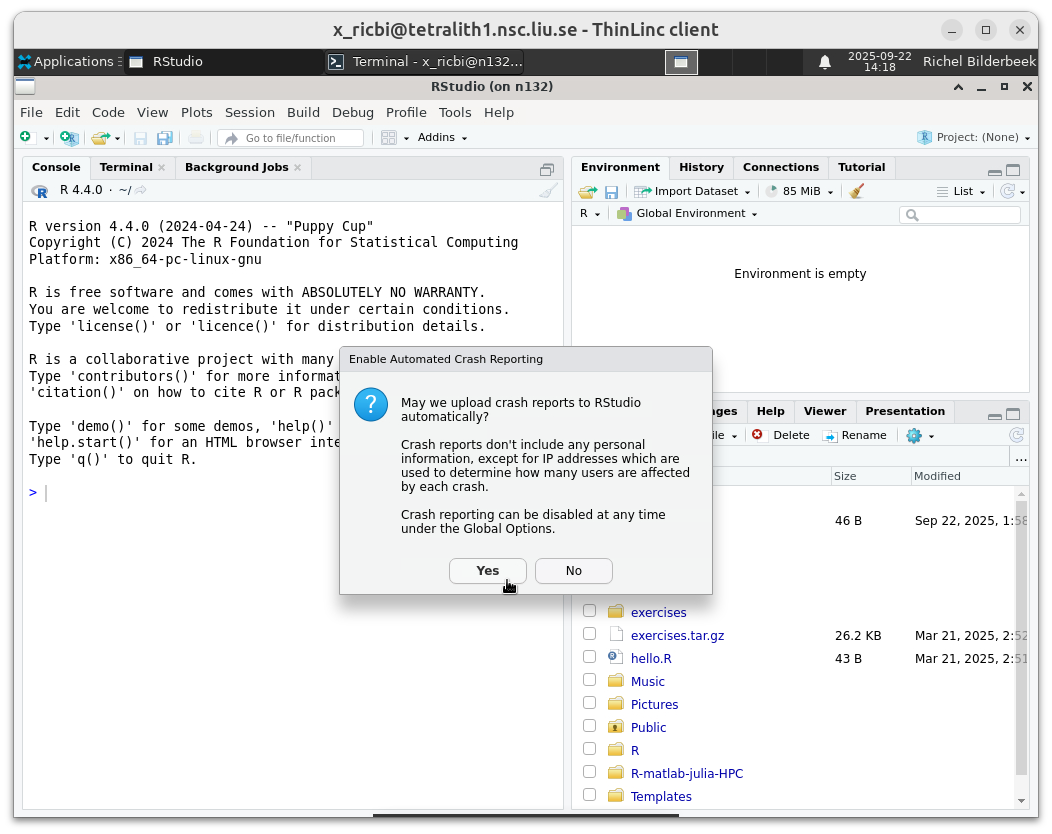1052x834 pixels.
Task: Clear the console with the broom icon
Action: point(548,190)
